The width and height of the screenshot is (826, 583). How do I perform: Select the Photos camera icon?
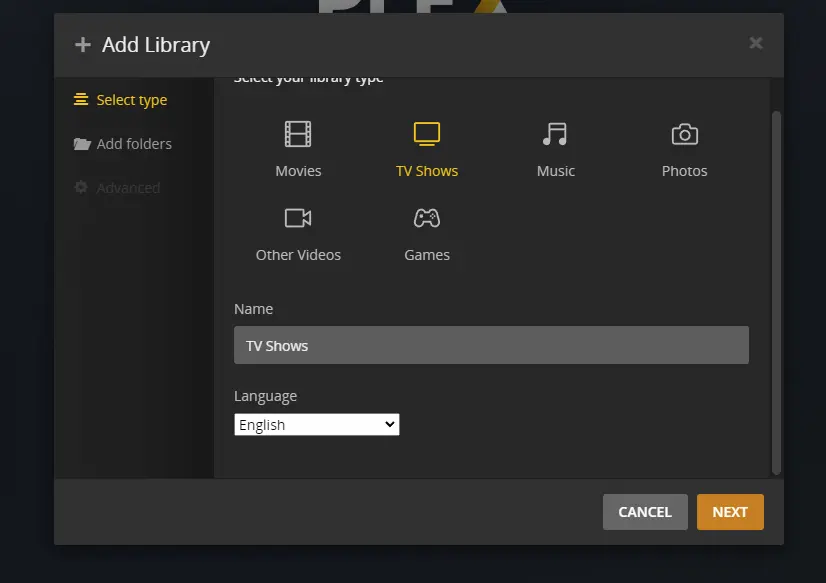684,134
